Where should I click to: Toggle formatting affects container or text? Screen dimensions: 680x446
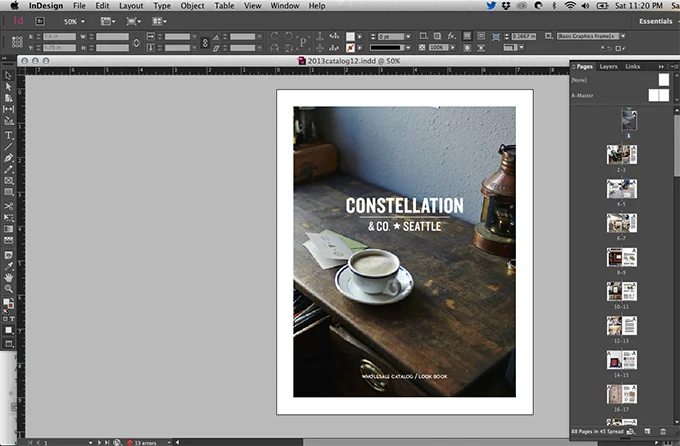point(8,319)
